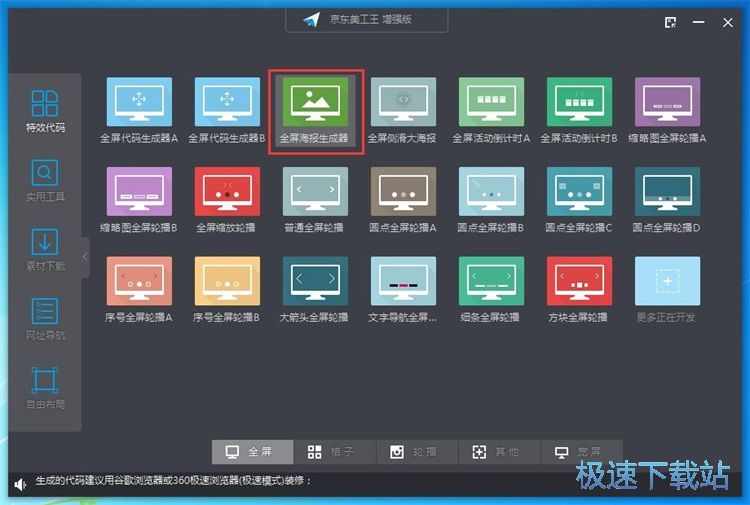Select 全屏侧滑大海报 icon

click(x=403, y=102)
